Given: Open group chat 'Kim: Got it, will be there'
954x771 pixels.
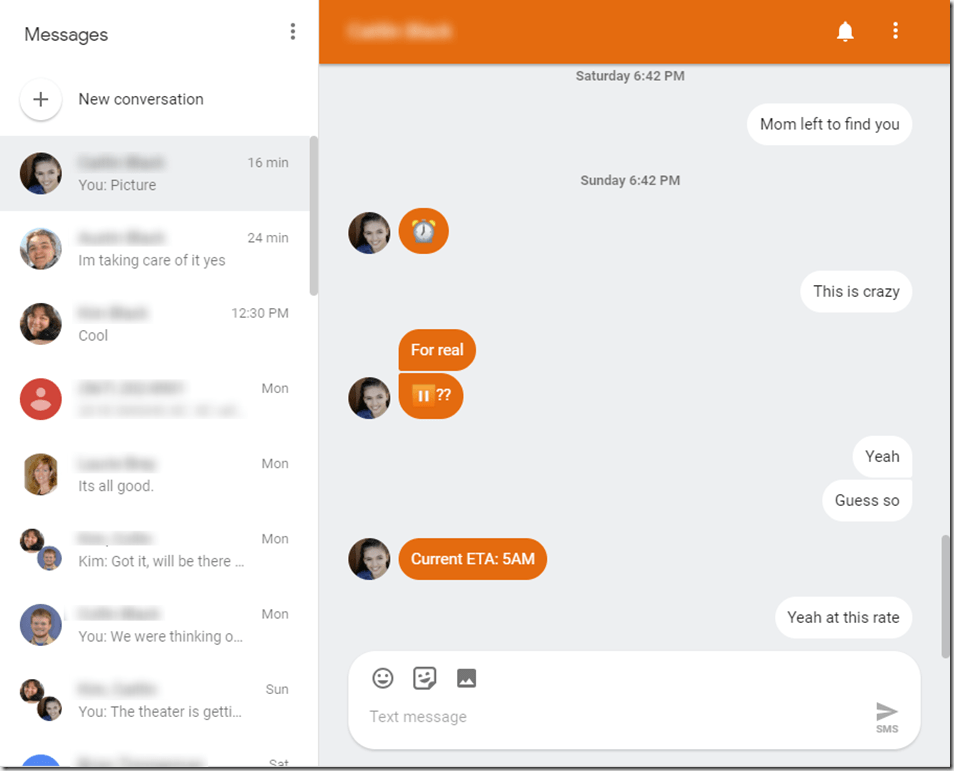Looking at the screenshot, I should click(155, 550).
